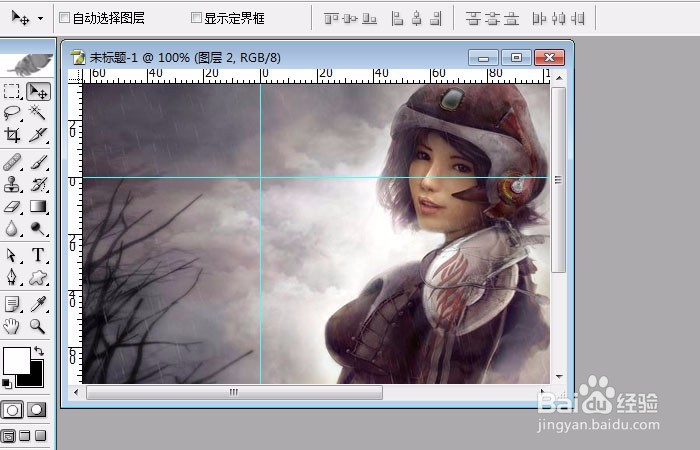
Task: Align right edges of layers
Action: click(x=436, y=19)
